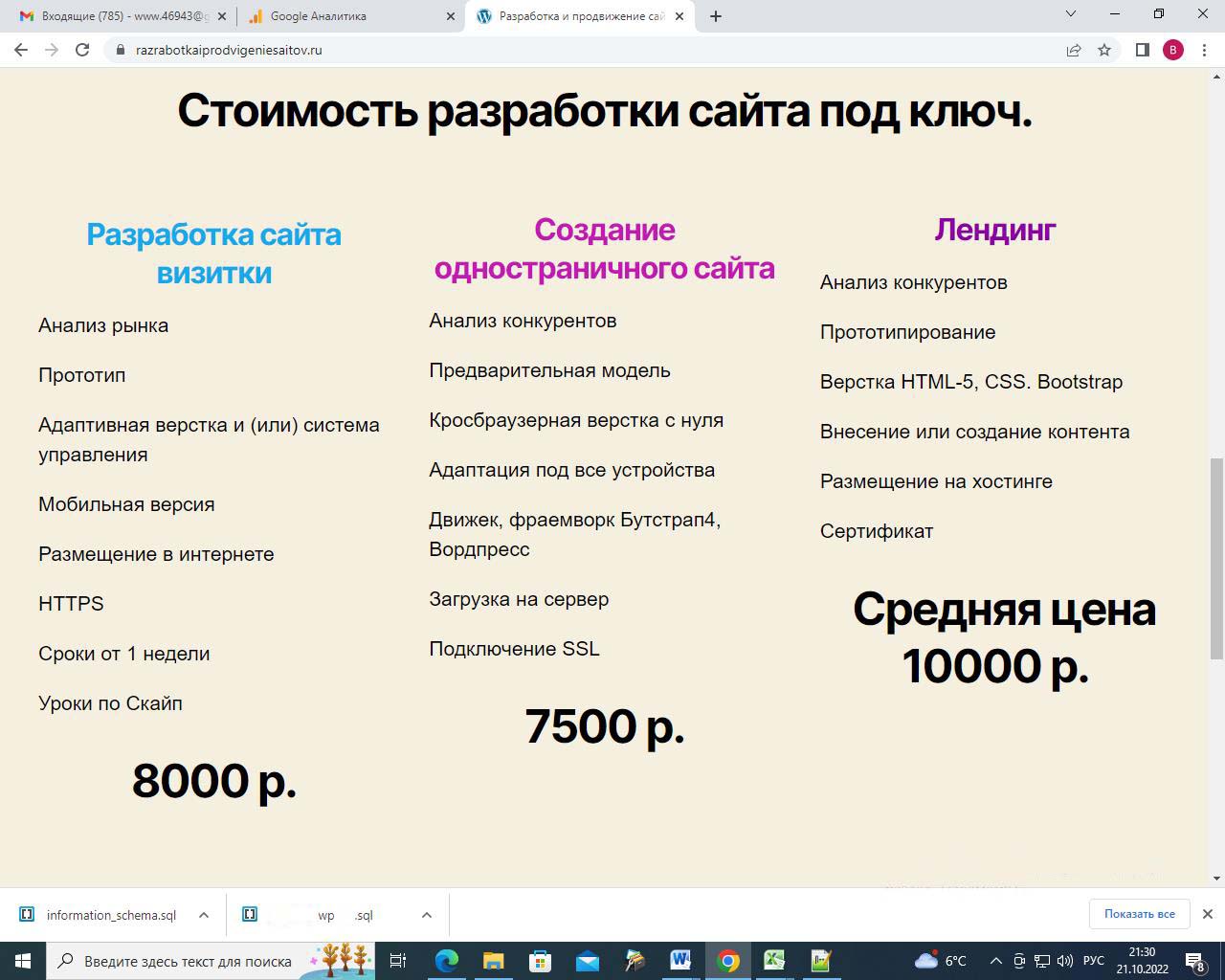Close the downloads bar
1225x980 pixels.
pos(1208,914)
